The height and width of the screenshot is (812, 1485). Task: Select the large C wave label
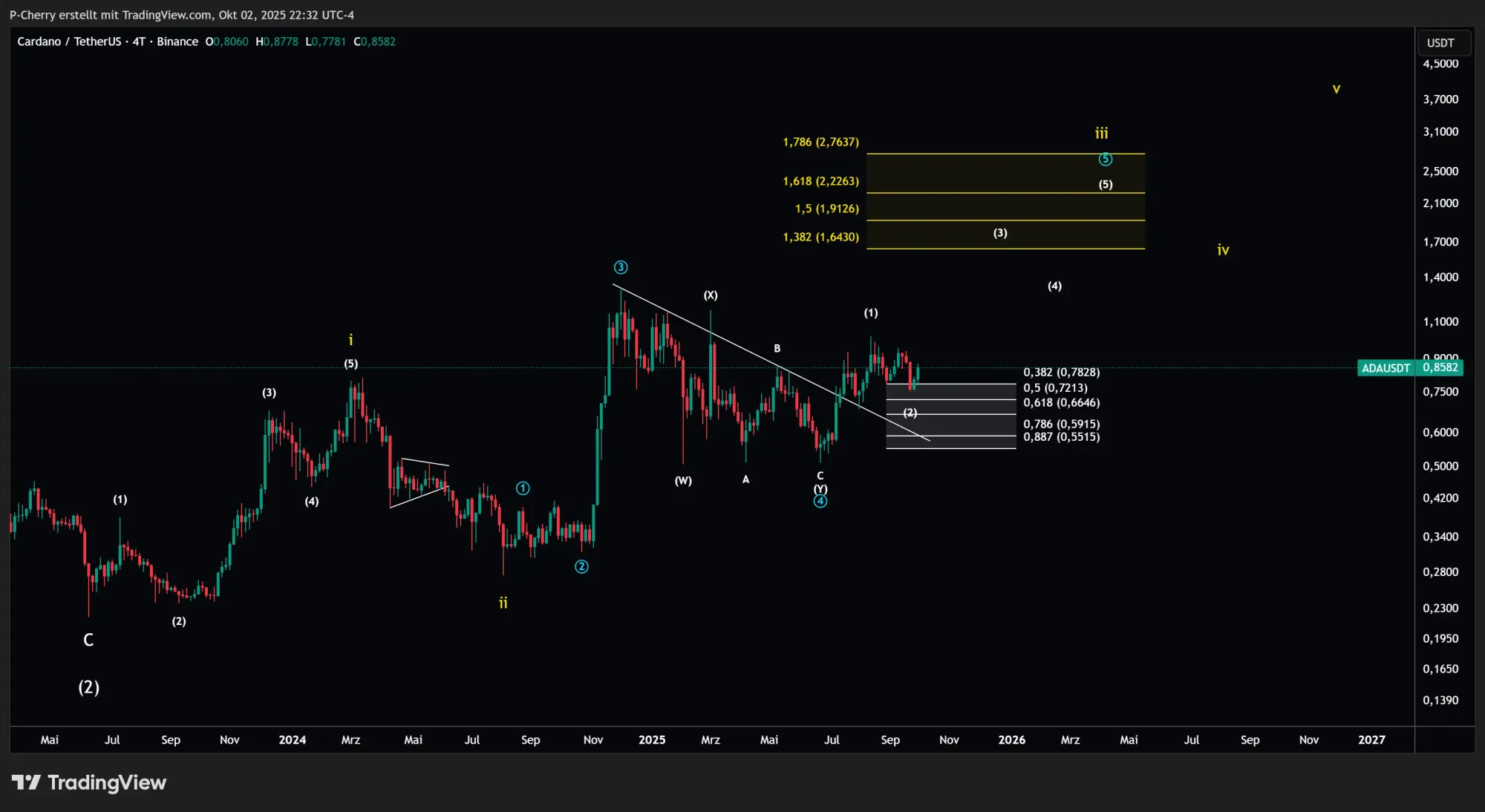point(88,640)
